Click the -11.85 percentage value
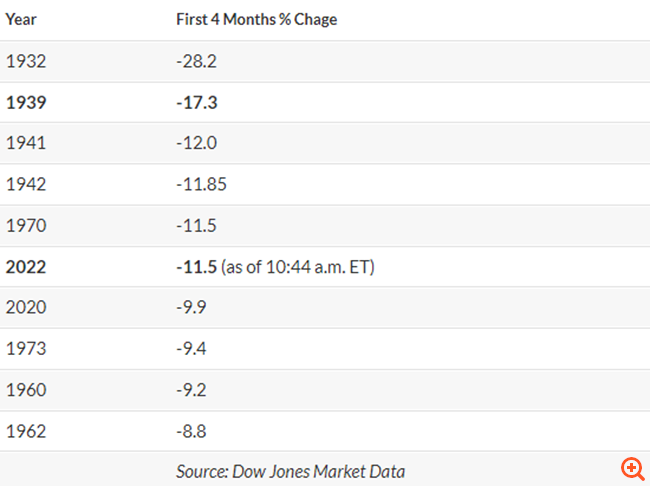Viewport: 650px width, 486px height. [x=201, y=184]
